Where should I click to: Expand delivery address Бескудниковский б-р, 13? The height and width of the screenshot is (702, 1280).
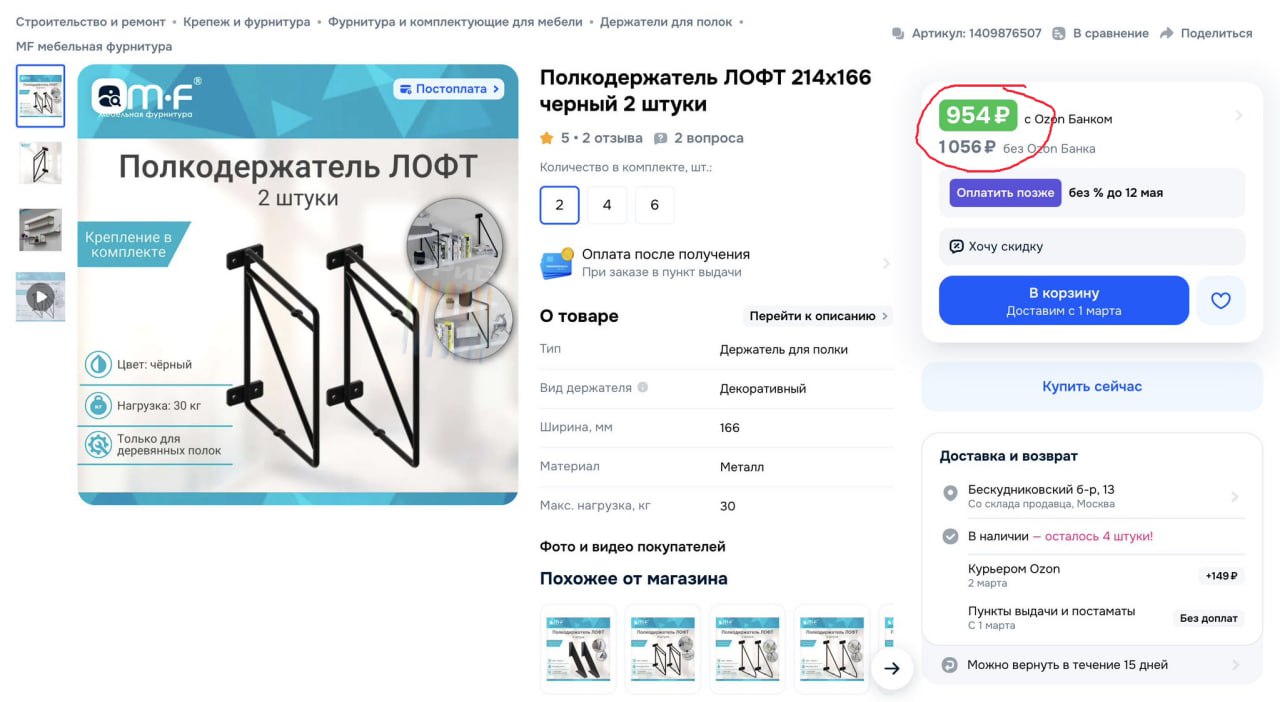1094,496
